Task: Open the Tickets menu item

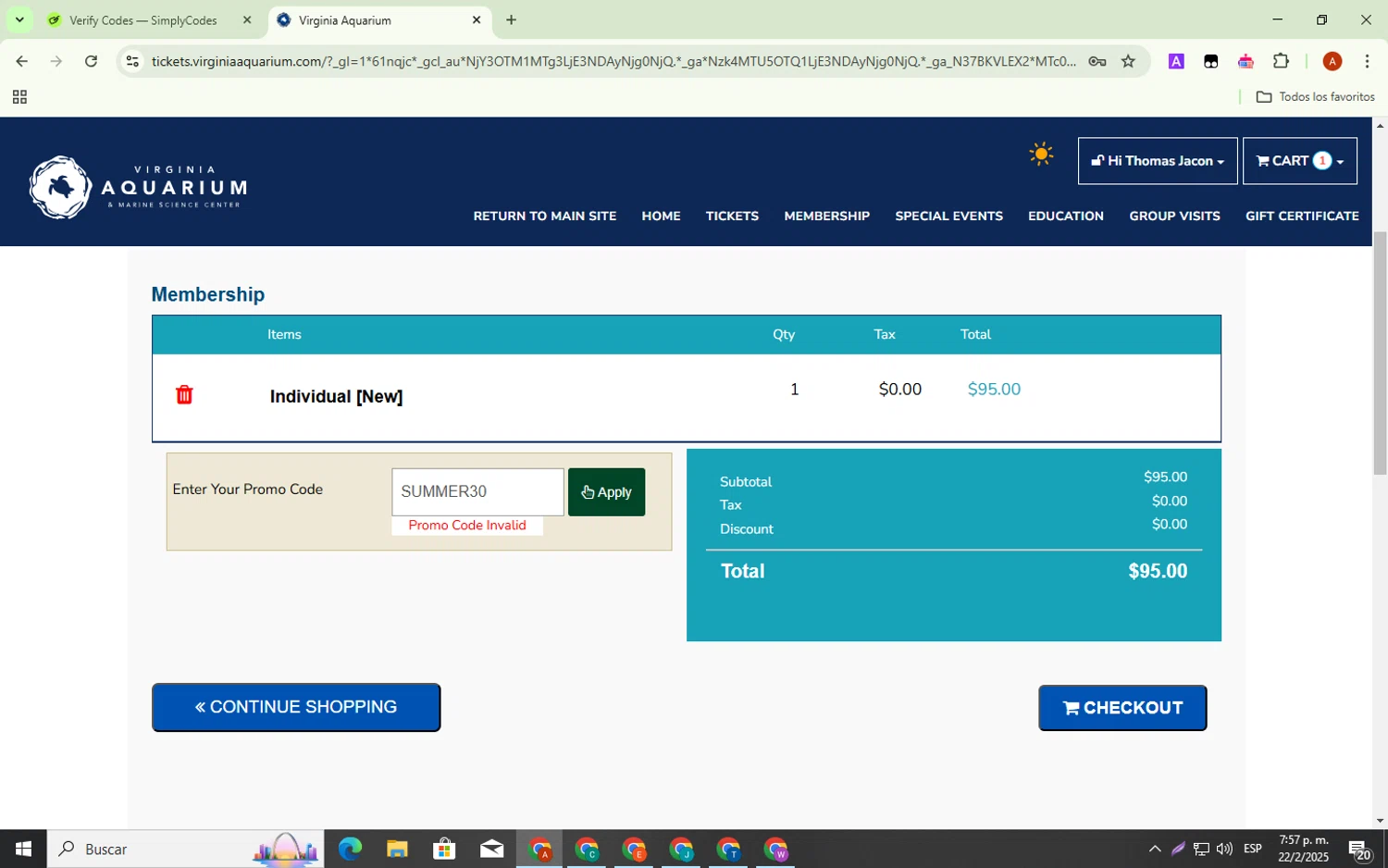Action: [732, 216]
